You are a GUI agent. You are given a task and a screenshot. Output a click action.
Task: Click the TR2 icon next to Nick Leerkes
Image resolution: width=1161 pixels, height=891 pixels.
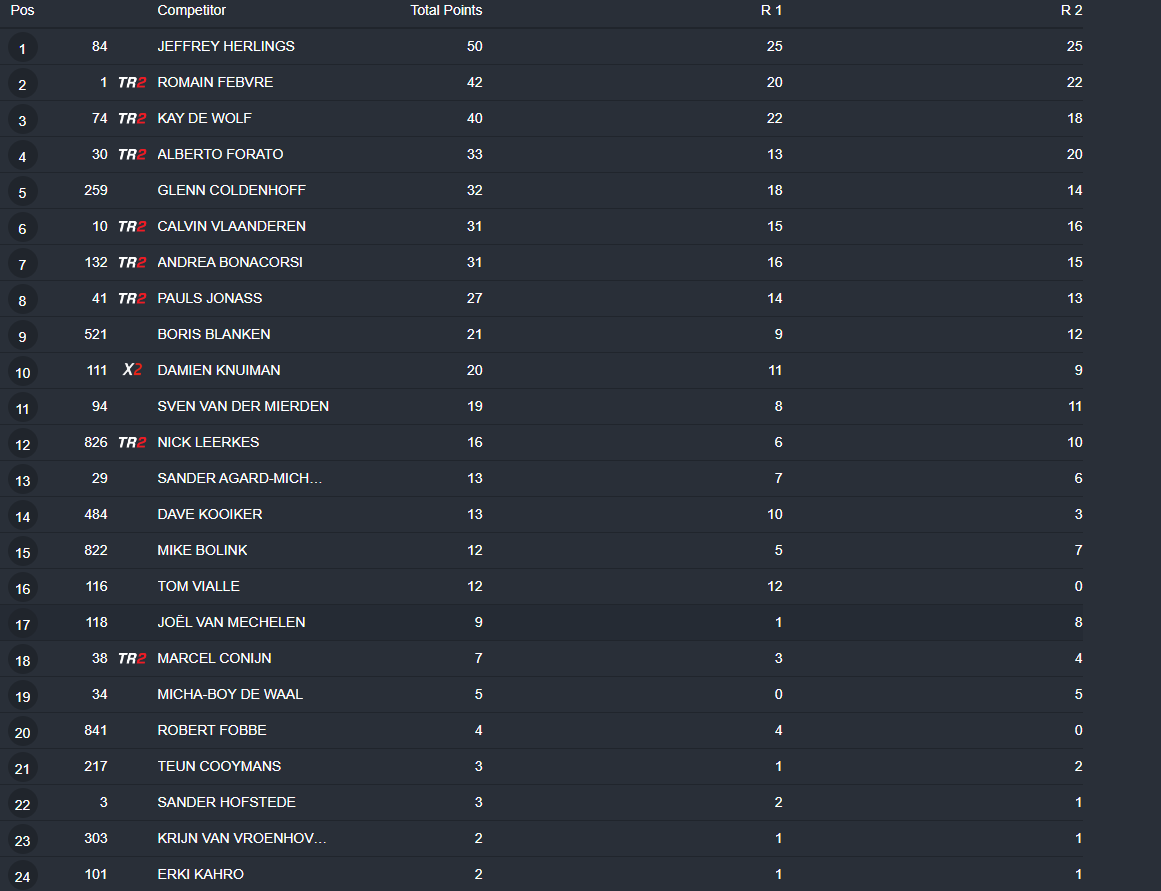[132, 443]
